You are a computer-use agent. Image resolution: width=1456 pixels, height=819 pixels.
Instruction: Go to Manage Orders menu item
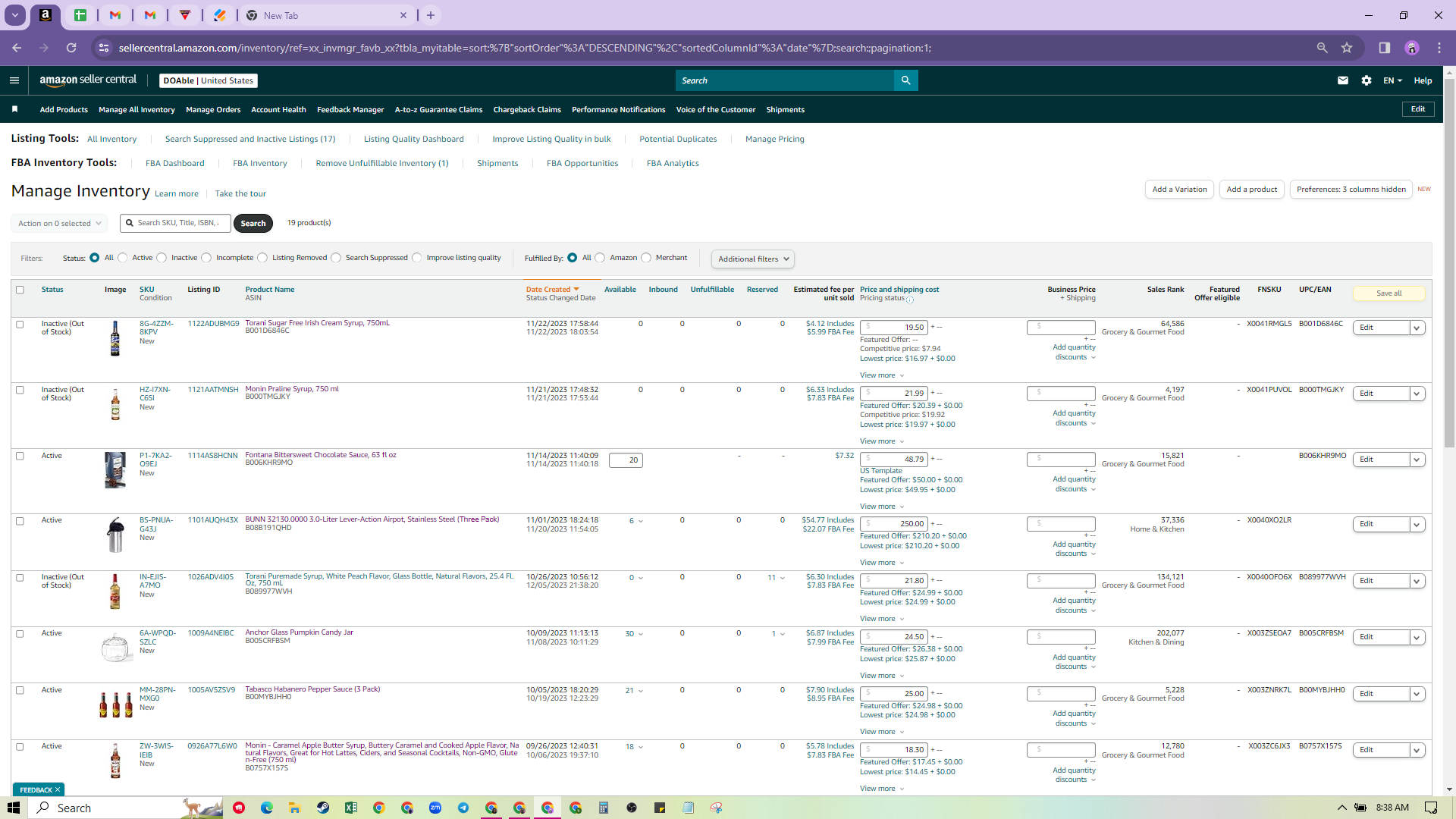pyautogui.click(x=213, y=110)
